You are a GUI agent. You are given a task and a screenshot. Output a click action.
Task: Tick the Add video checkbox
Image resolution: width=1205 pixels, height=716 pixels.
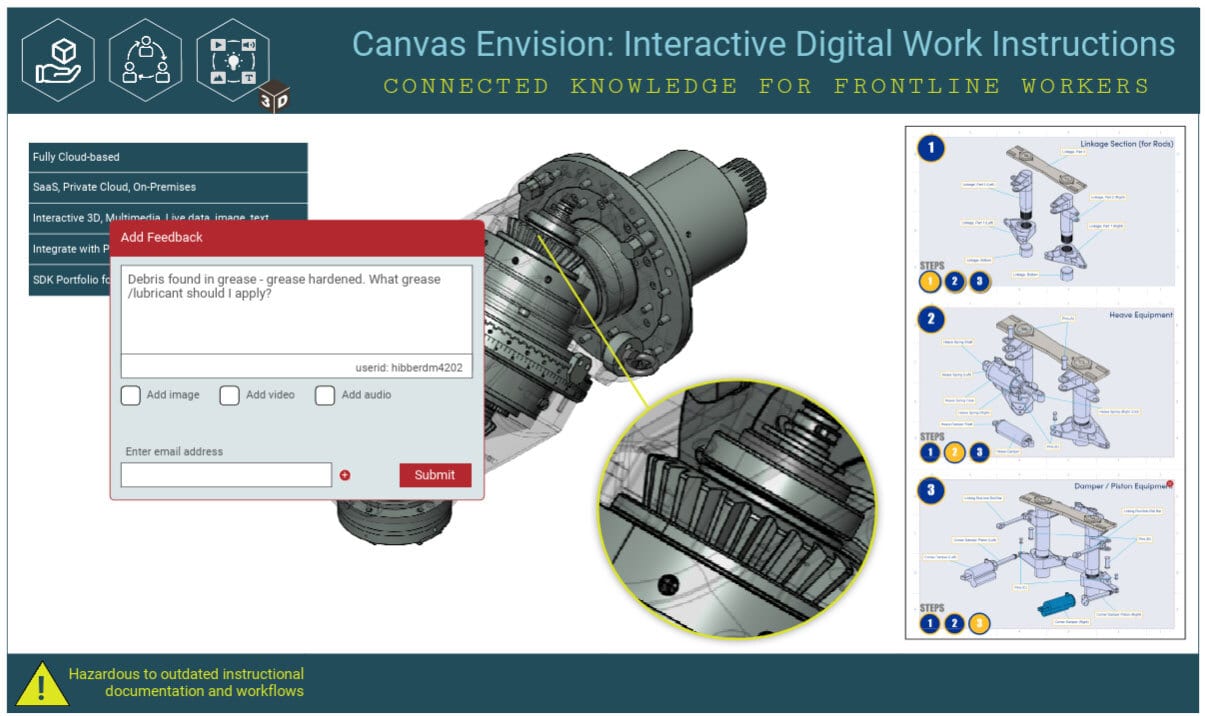229,395
